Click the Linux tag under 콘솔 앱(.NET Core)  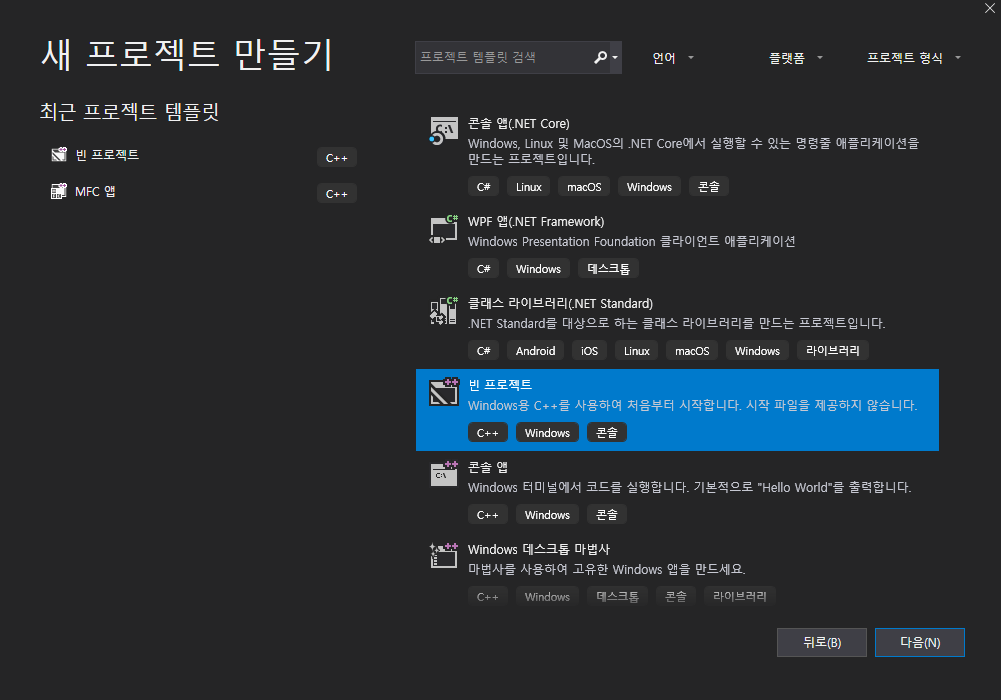pos(529,187)
